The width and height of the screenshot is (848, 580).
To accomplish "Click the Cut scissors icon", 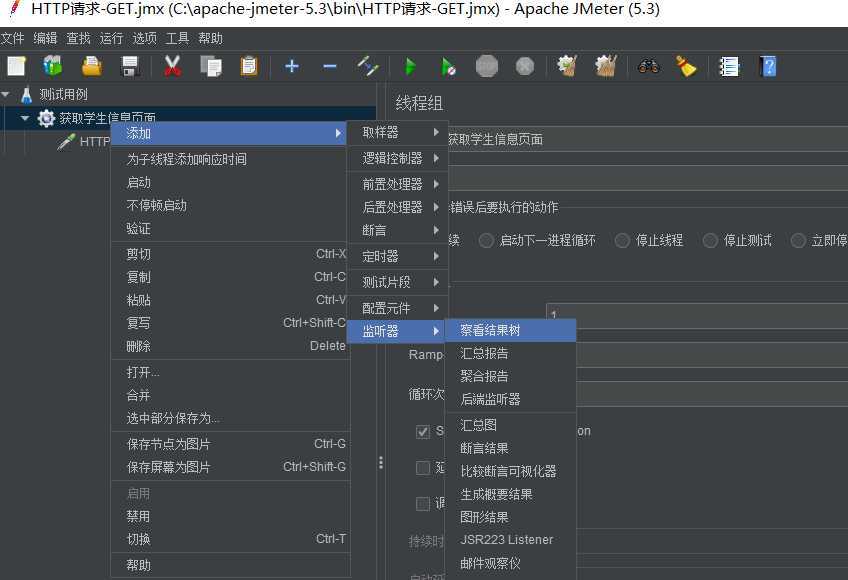I will point(172,67).
